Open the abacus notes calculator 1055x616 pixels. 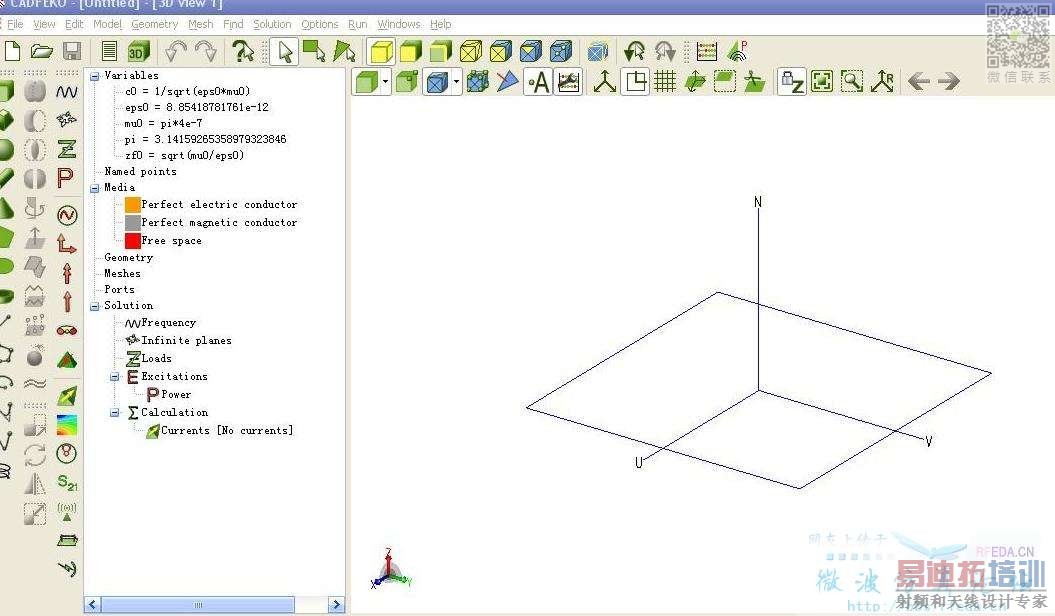[x=706, y=51]
